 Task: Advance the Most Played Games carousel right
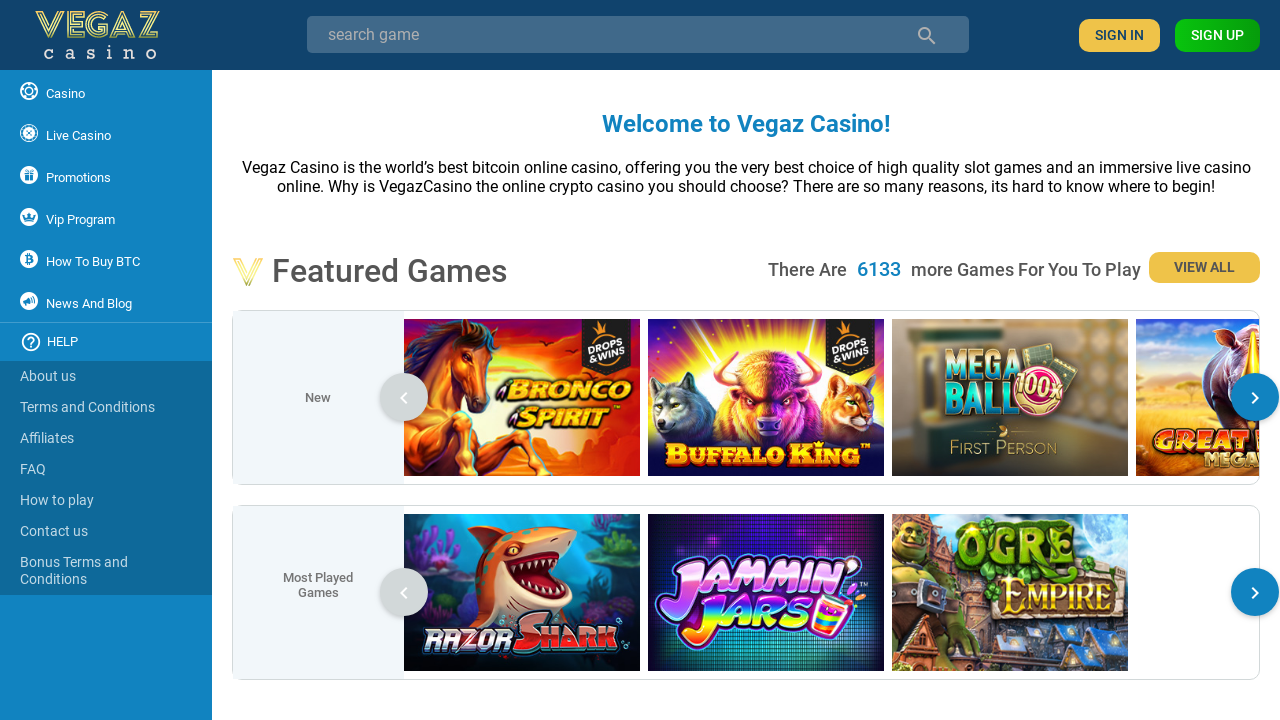click(x=1255, y=593)
